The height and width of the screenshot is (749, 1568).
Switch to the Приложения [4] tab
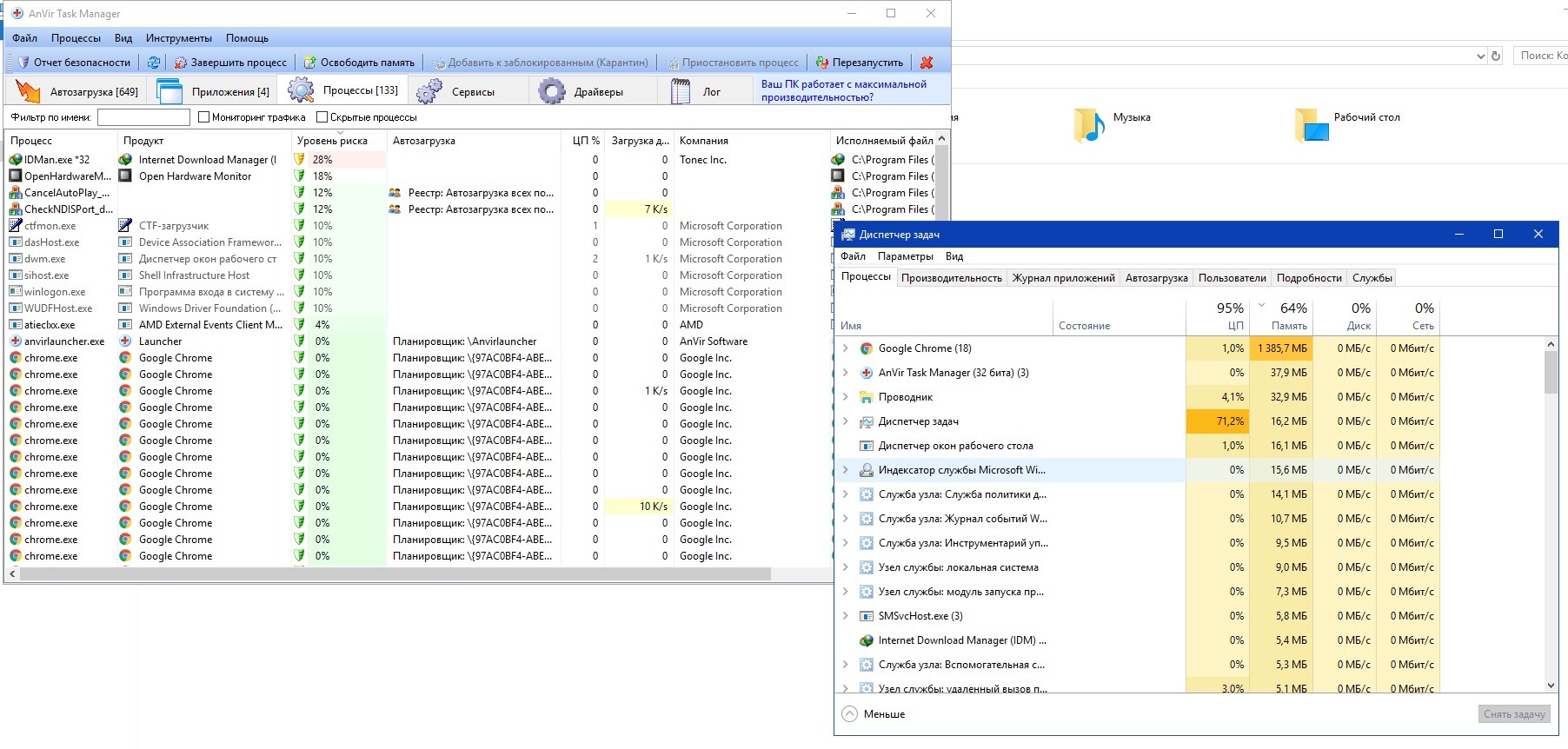[x=212, y=91]
